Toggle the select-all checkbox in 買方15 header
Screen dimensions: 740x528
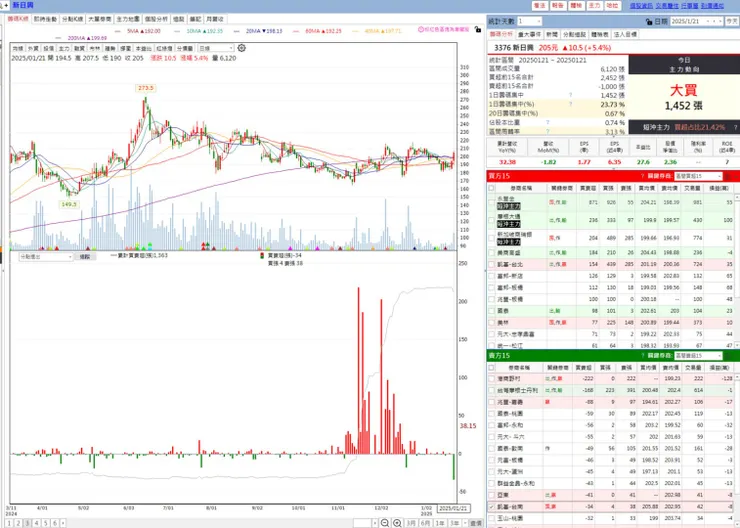click(492, 188)
